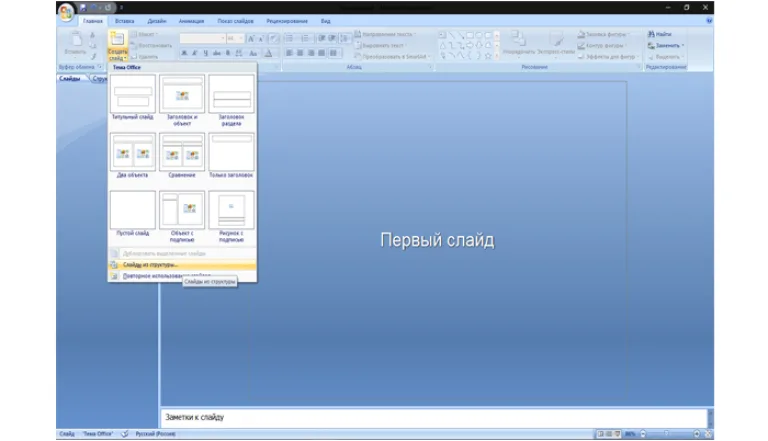Click the Найти find button
The width and height of the screenshot is (768, 441).
(x=660, y=34)
